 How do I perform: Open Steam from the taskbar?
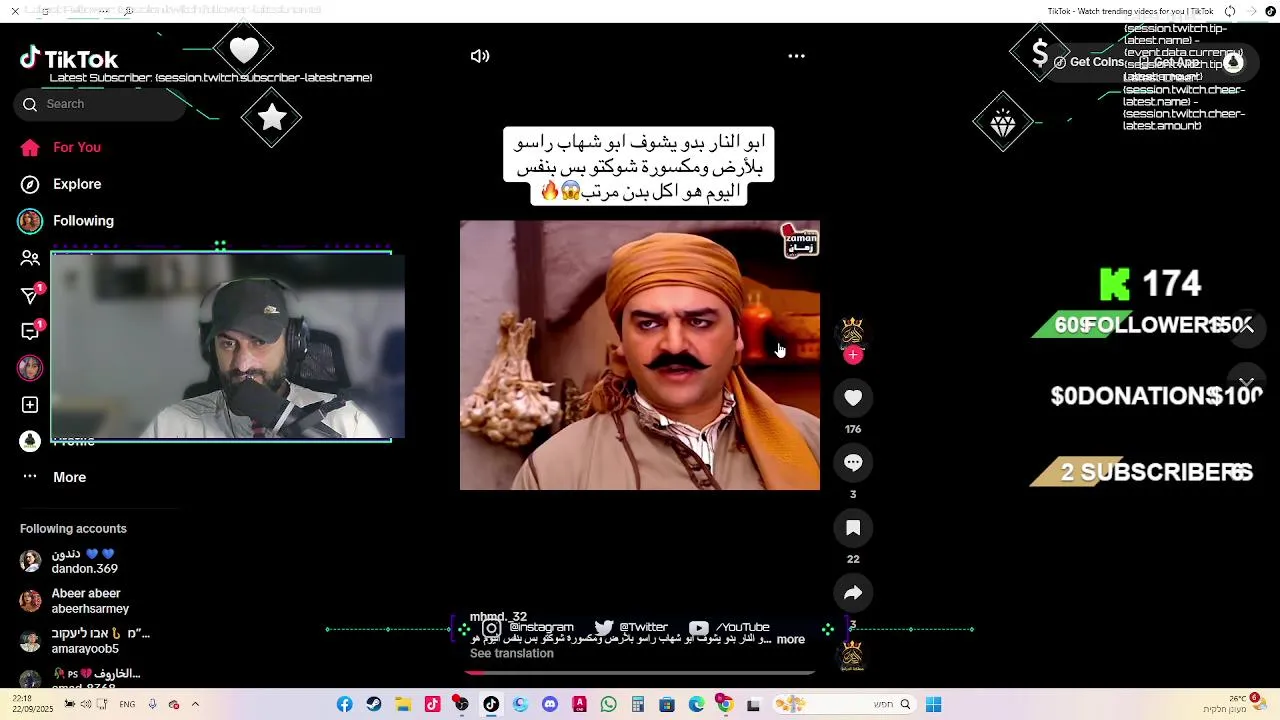(374, 705)
